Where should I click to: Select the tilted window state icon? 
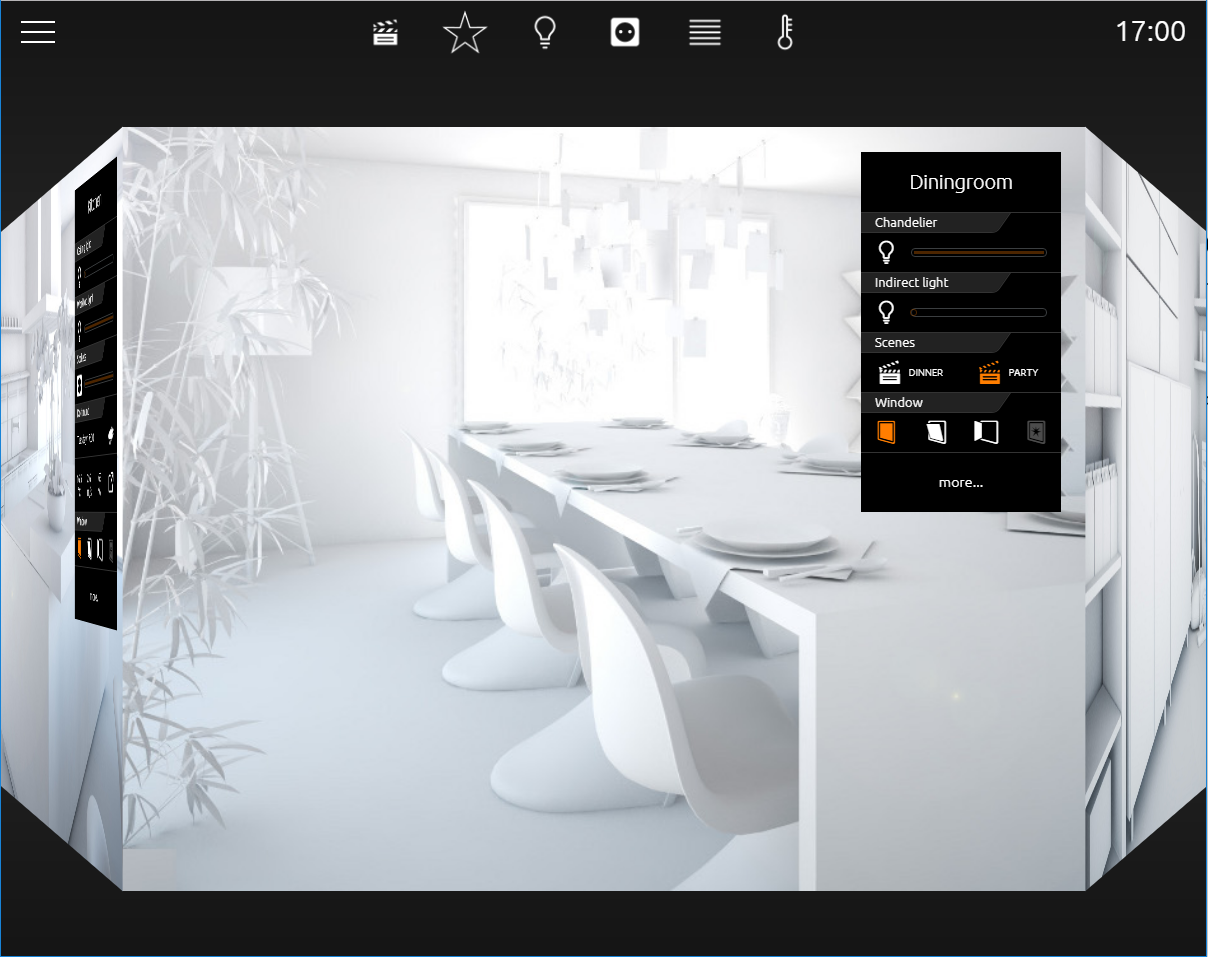pyautogui.click(x=936, y=432)
